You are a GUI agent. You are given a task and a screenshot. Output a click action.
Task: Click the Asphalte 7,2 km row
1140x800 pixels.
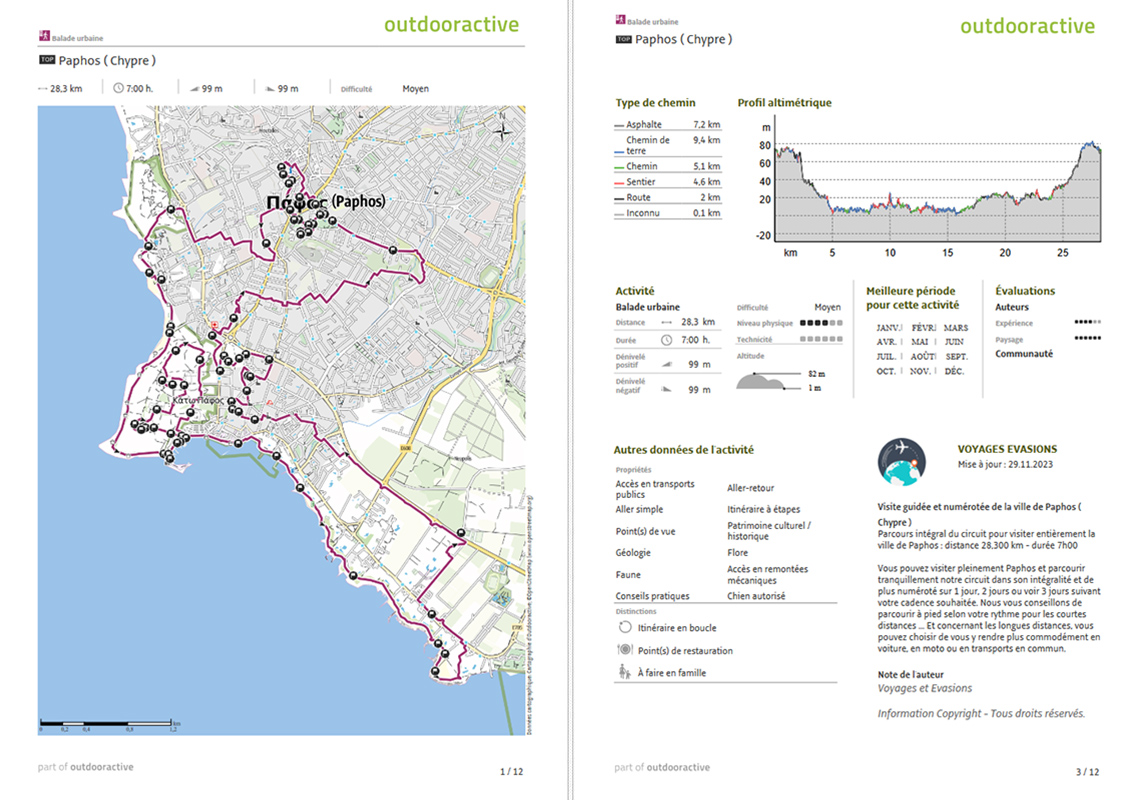667,124
